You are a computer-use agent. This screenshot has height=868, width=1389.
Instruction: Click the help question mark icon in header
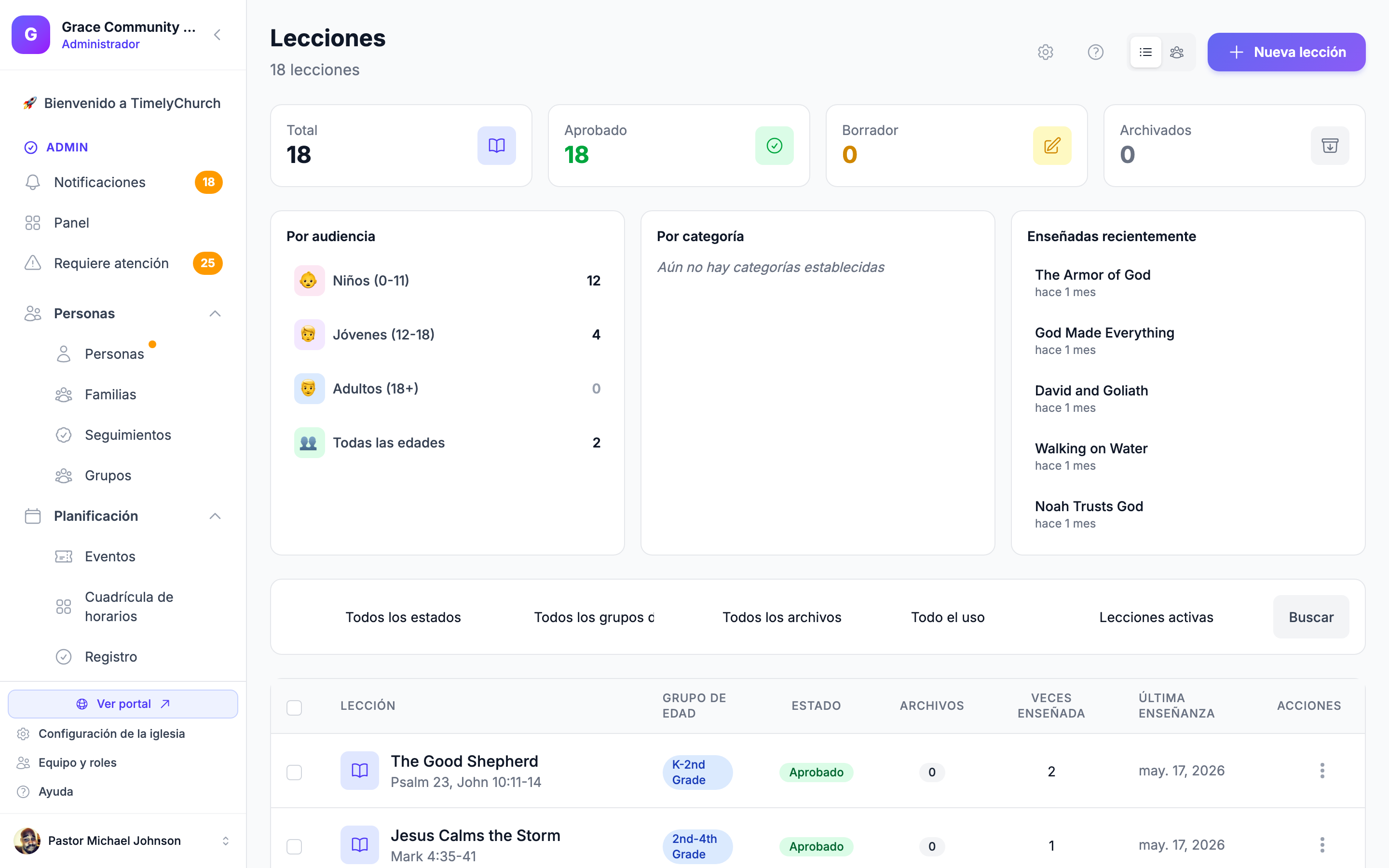(x=1095, y=52)
